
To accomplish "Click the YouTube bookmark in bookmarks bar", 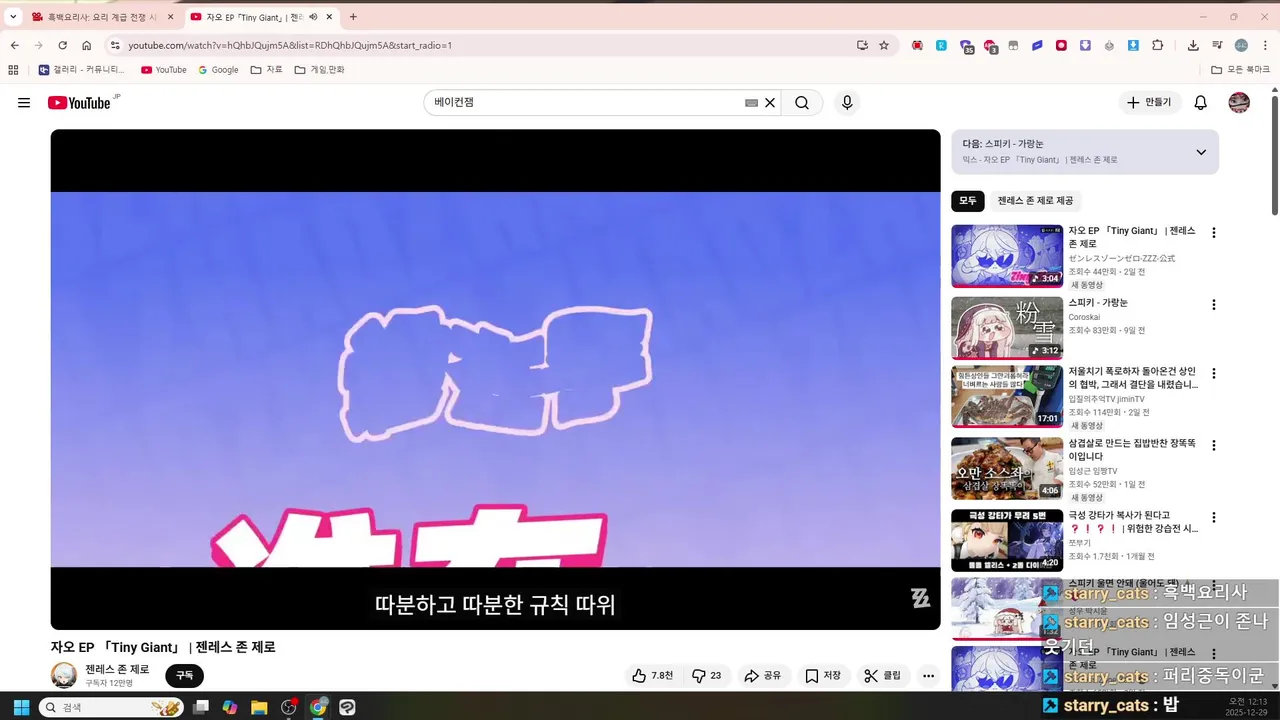I will click(164, 70).
